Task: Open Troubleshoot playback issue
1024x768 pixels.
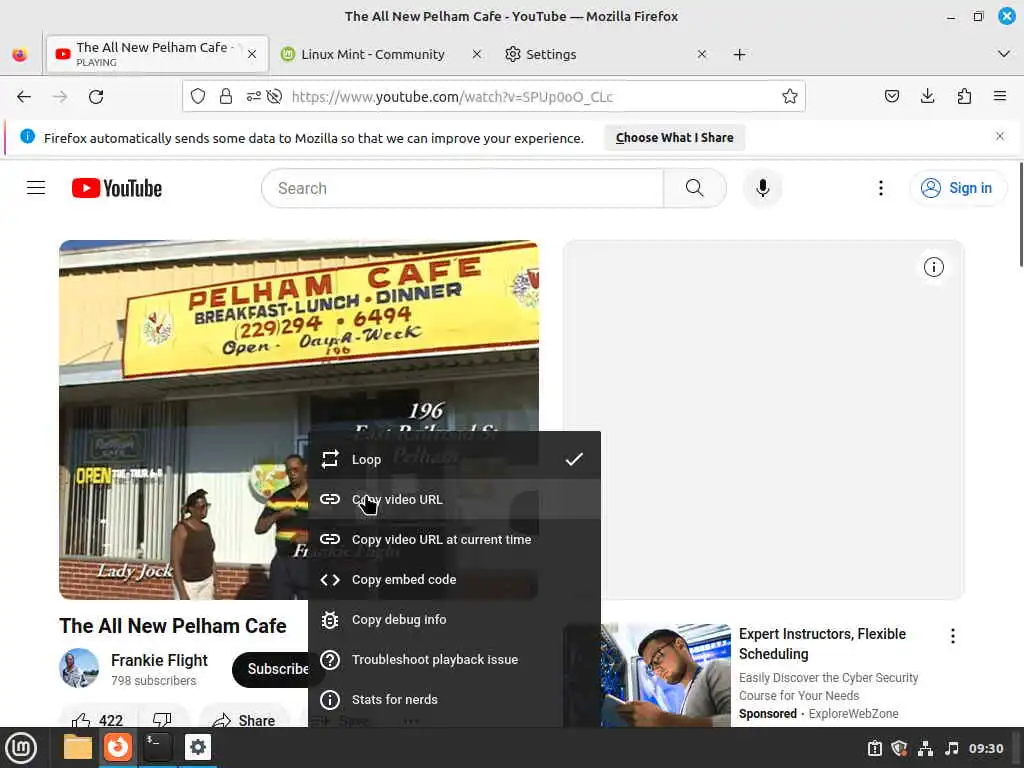Action: tap(454, 660)
